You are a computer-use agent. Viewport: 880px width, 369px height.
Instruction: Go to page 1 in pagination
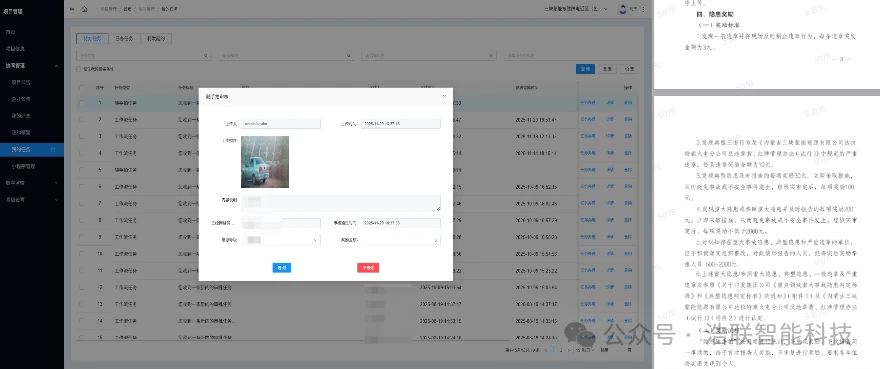(553, 350)
